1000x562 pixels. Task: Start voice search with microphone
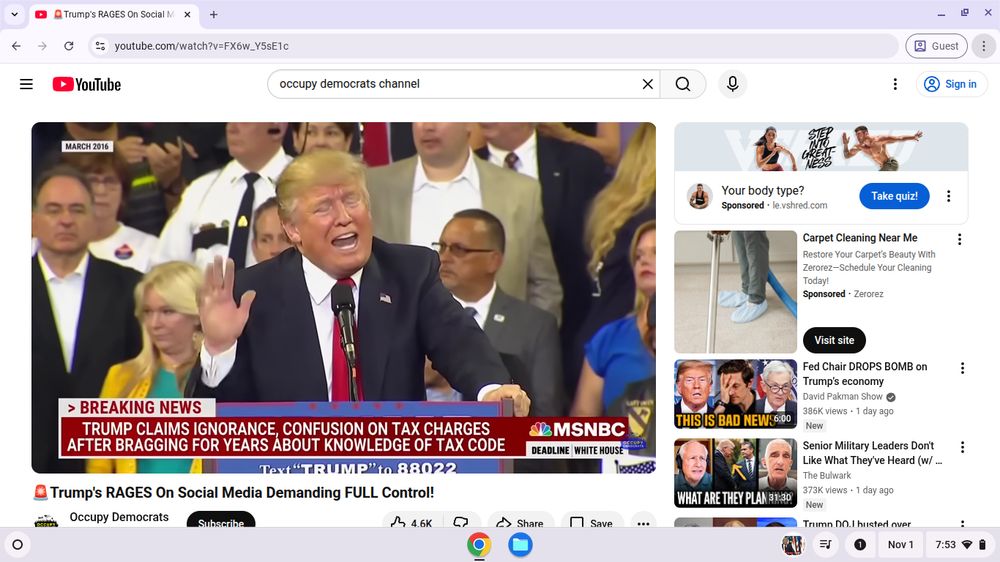[732, 84]
